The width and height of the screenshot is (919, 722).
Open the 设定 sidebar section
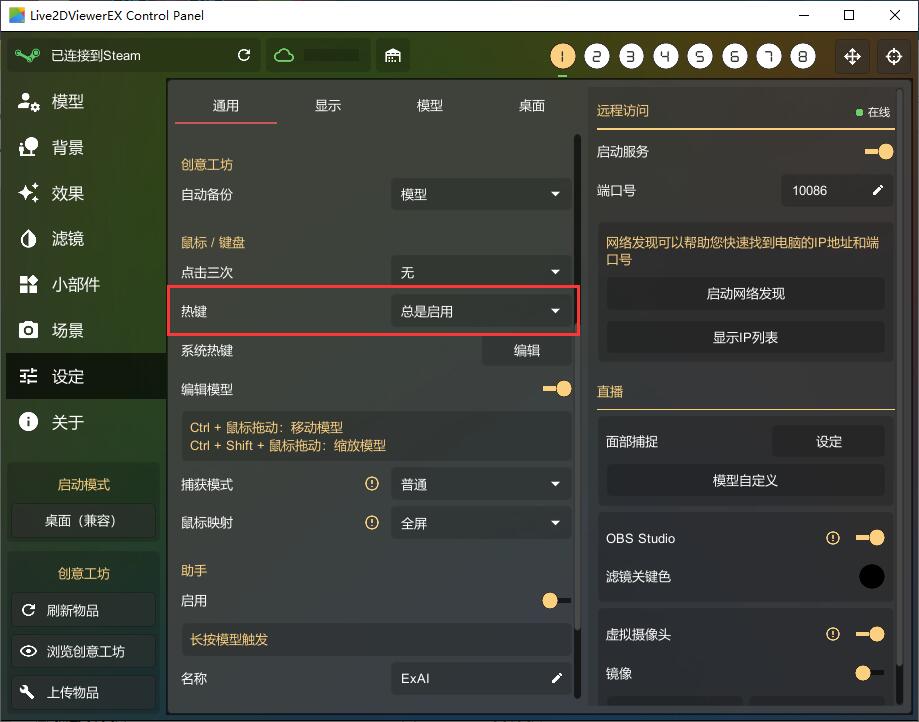(x=86, y=376)
